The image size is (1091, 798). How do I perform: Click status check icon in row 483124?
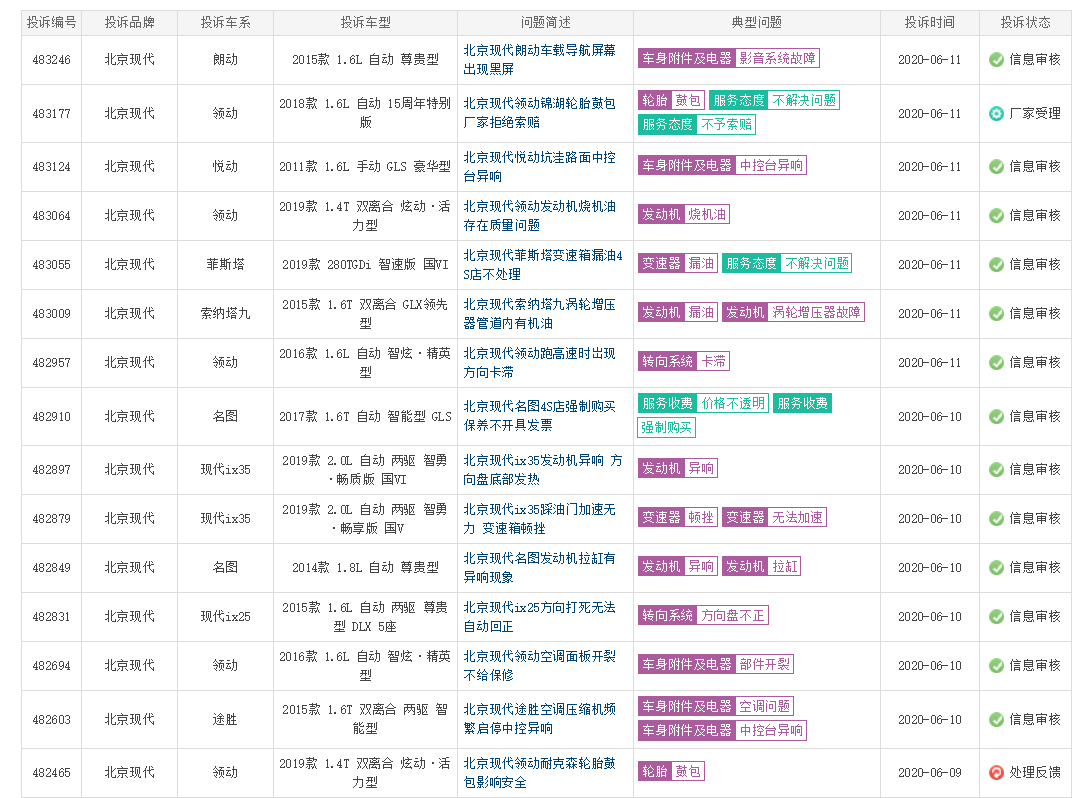[996, 166]
